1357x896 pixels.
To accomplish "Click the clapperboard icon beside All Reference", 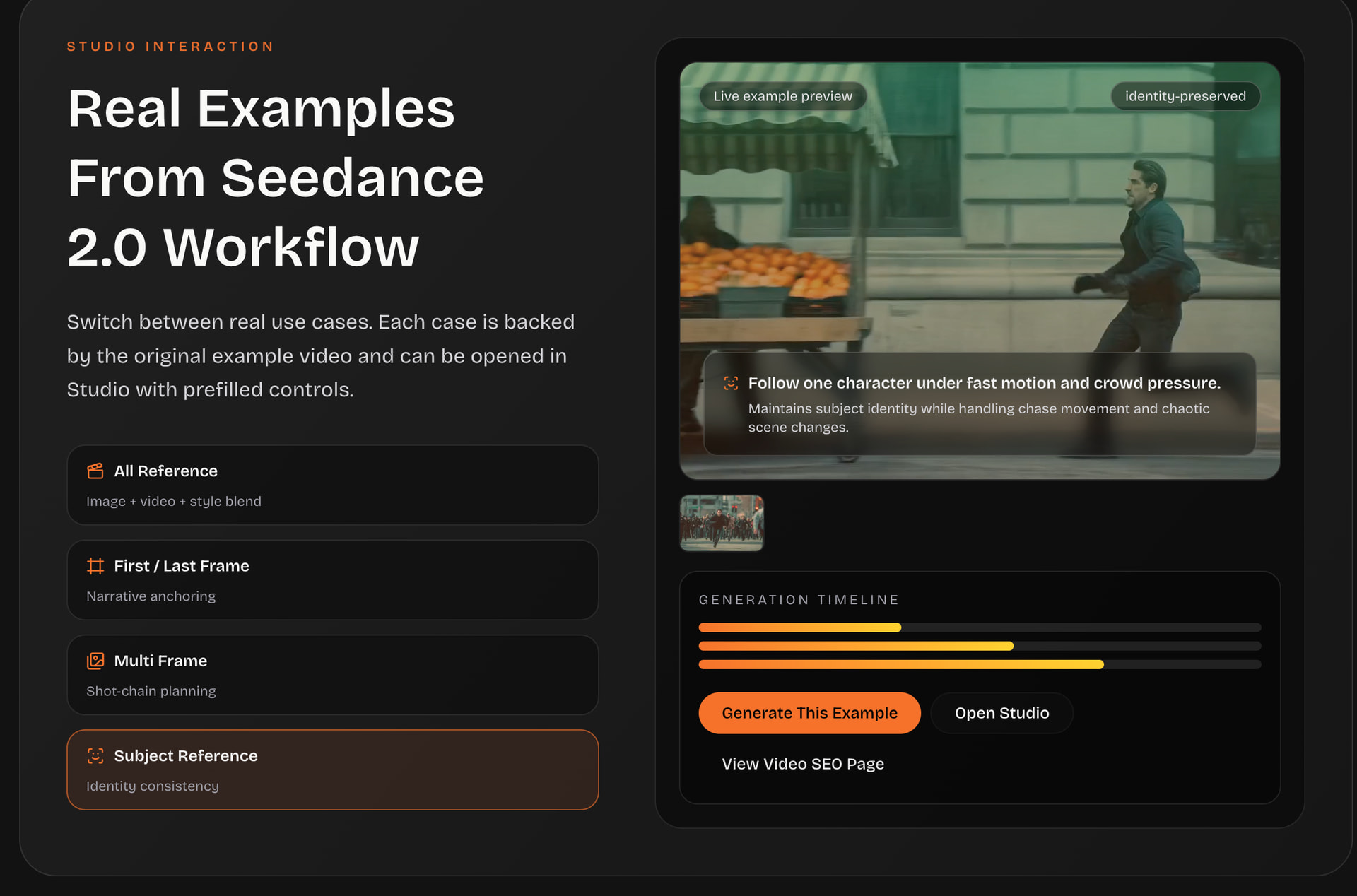I will (95, 471).
